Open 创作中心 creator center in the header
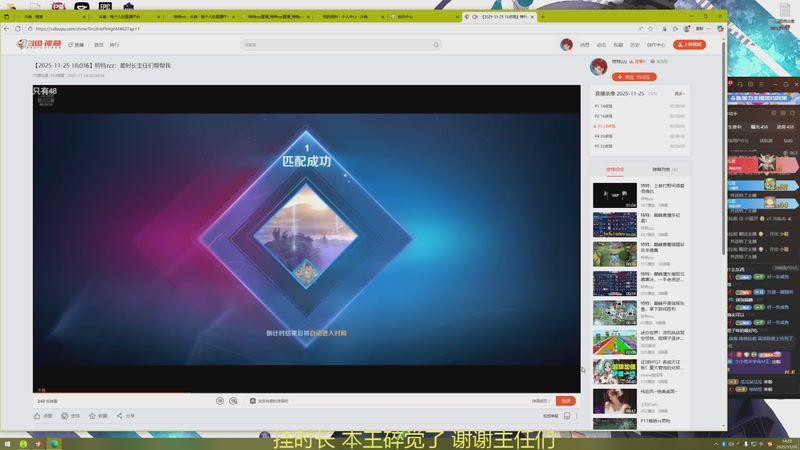The width and height of the screenshot is (800, 450). [x=656, y=45]
